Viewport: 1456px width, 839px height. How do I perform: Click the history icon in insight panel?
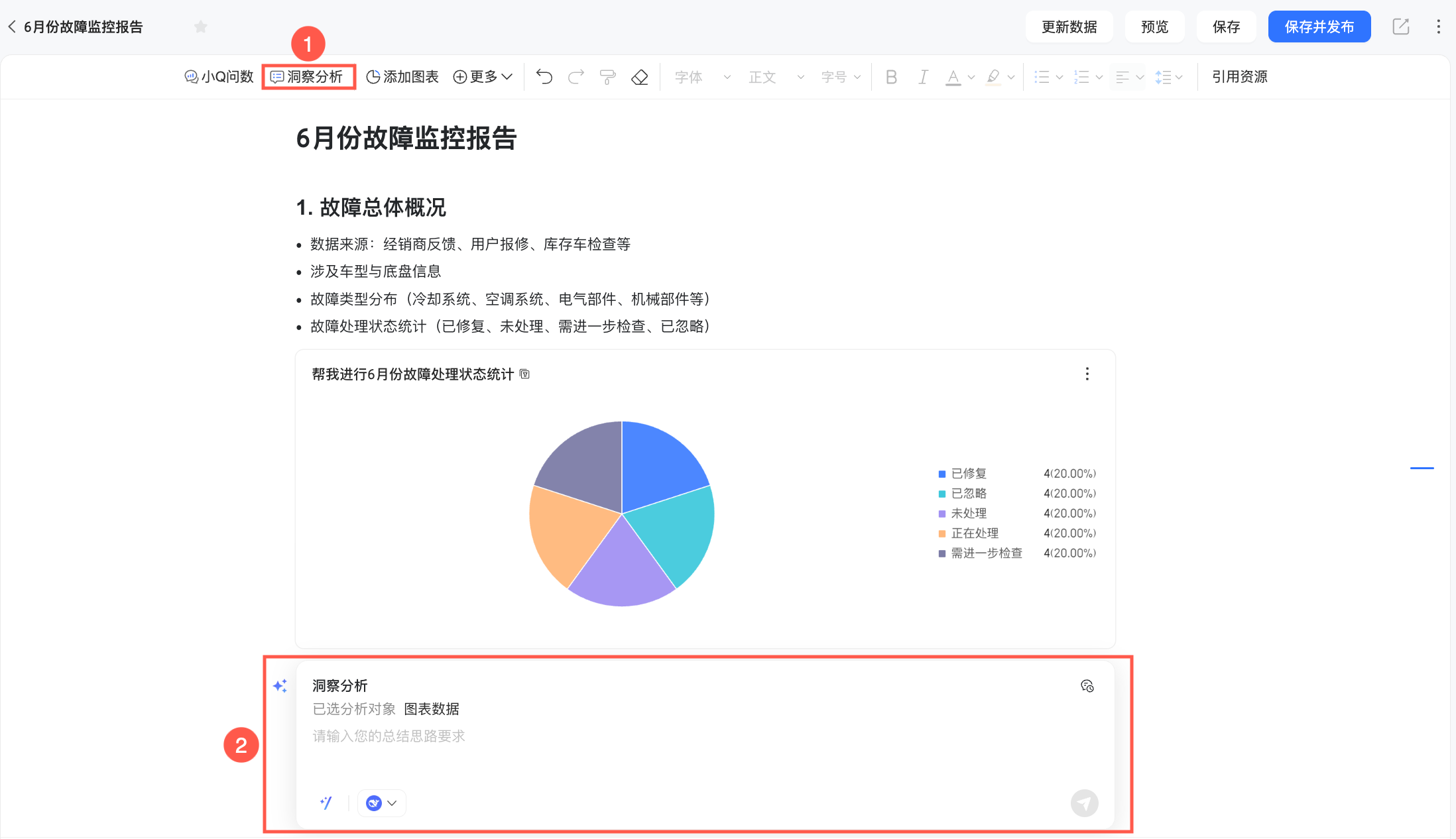click(x=1087, y=686)
